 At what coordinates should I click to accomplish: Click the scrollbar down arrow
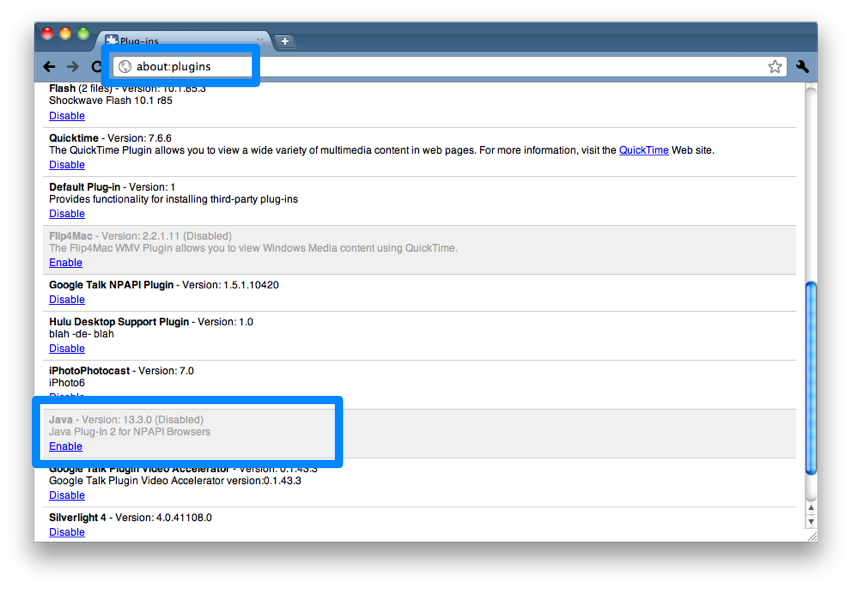pos(811,522)
